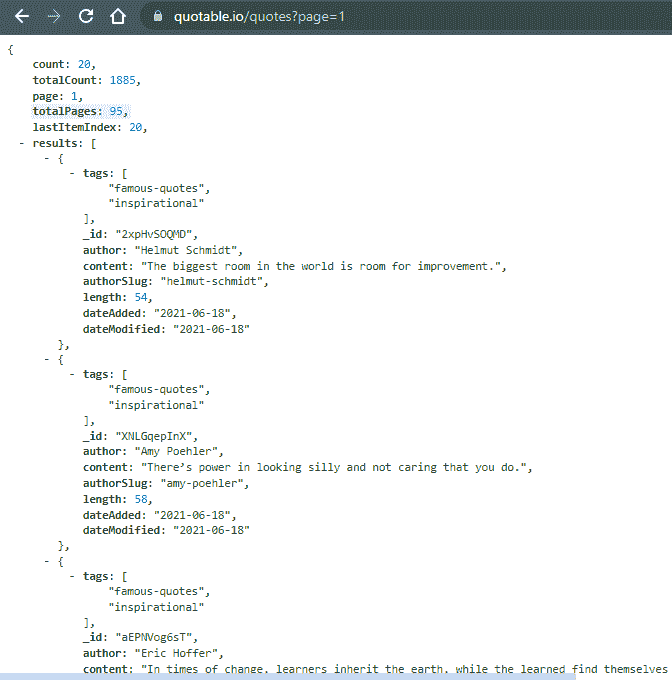672x680 pixels.
Task: Select the highlighted totalPages value 95
Action: pyautogui.click(x=116, y=111)
